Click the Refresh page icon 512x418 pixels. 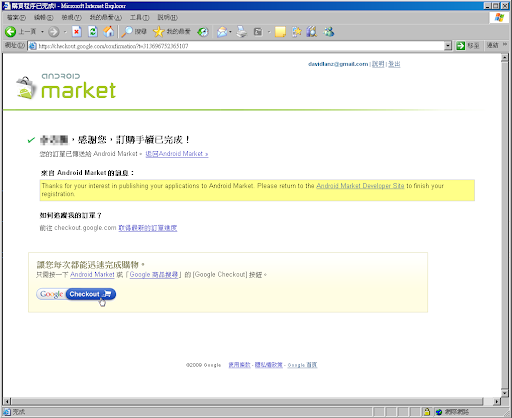click(x=93, y=32)
